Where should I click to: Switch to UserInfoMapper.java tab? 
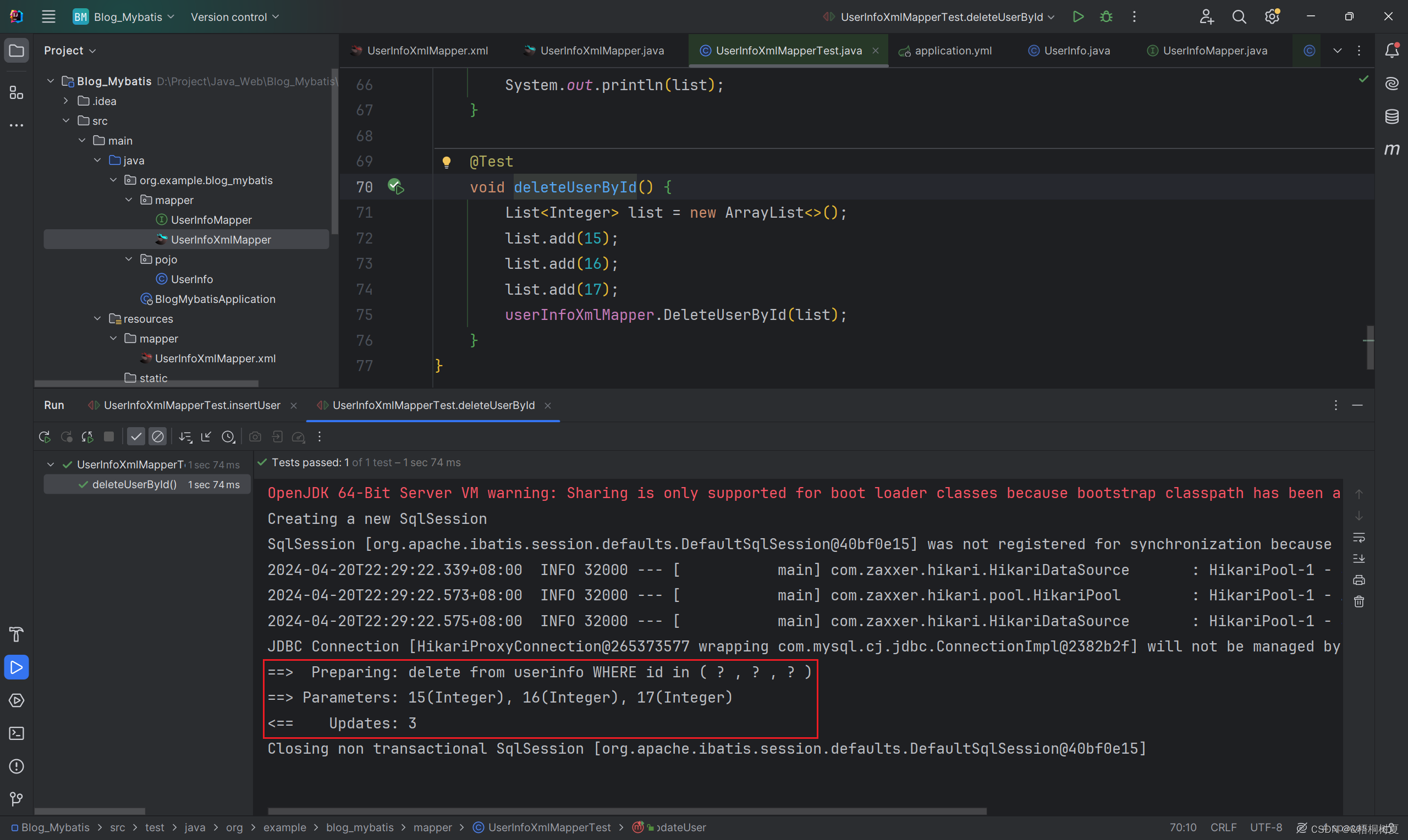1207,51
